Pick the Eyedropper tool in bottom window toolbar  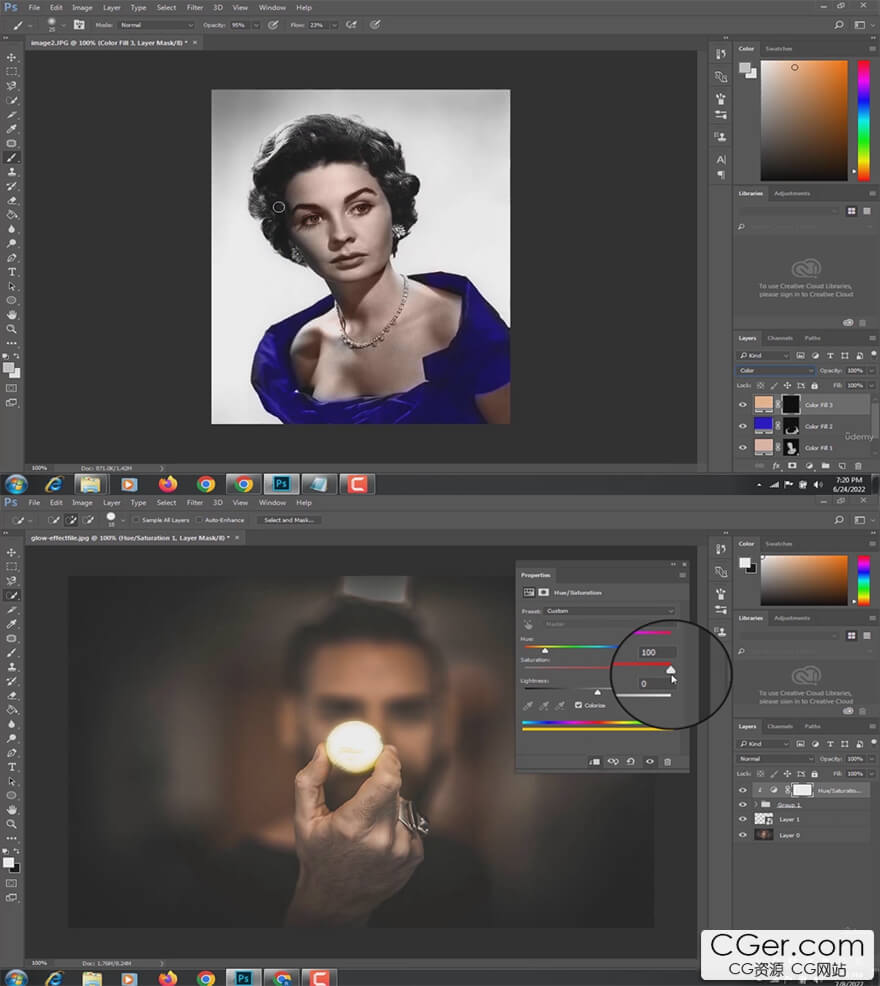11,624
